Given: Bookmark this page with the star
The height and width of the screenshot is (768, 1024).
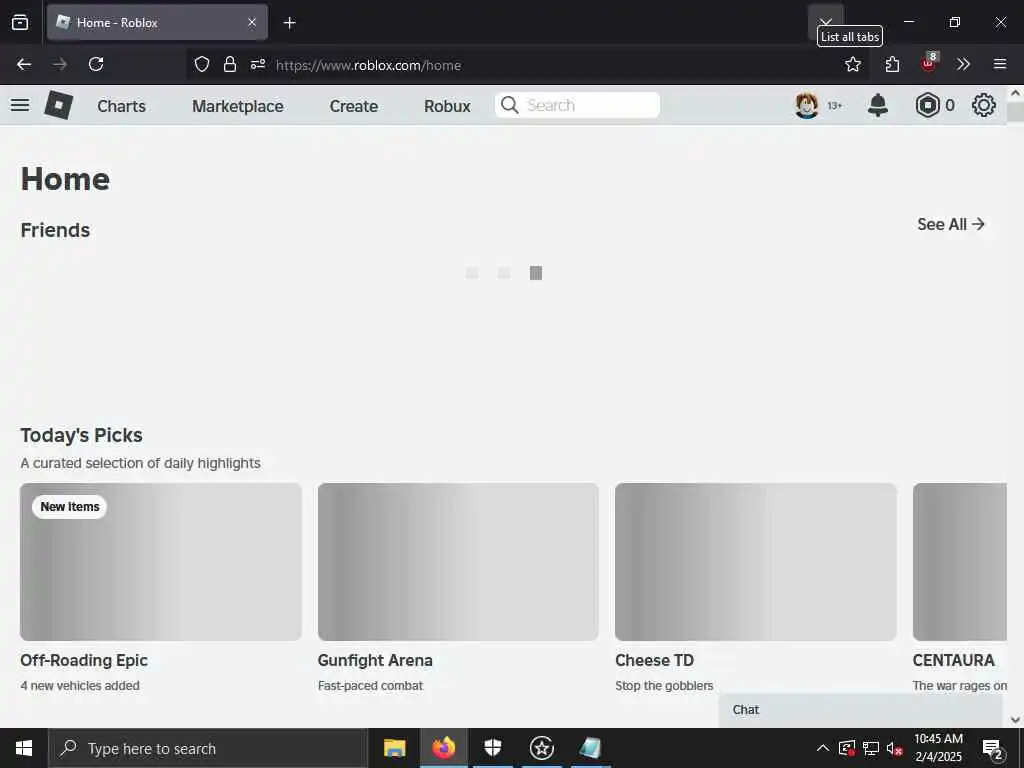Looking at the screenshot, I should pyautogui.click(x=853, y=64).
